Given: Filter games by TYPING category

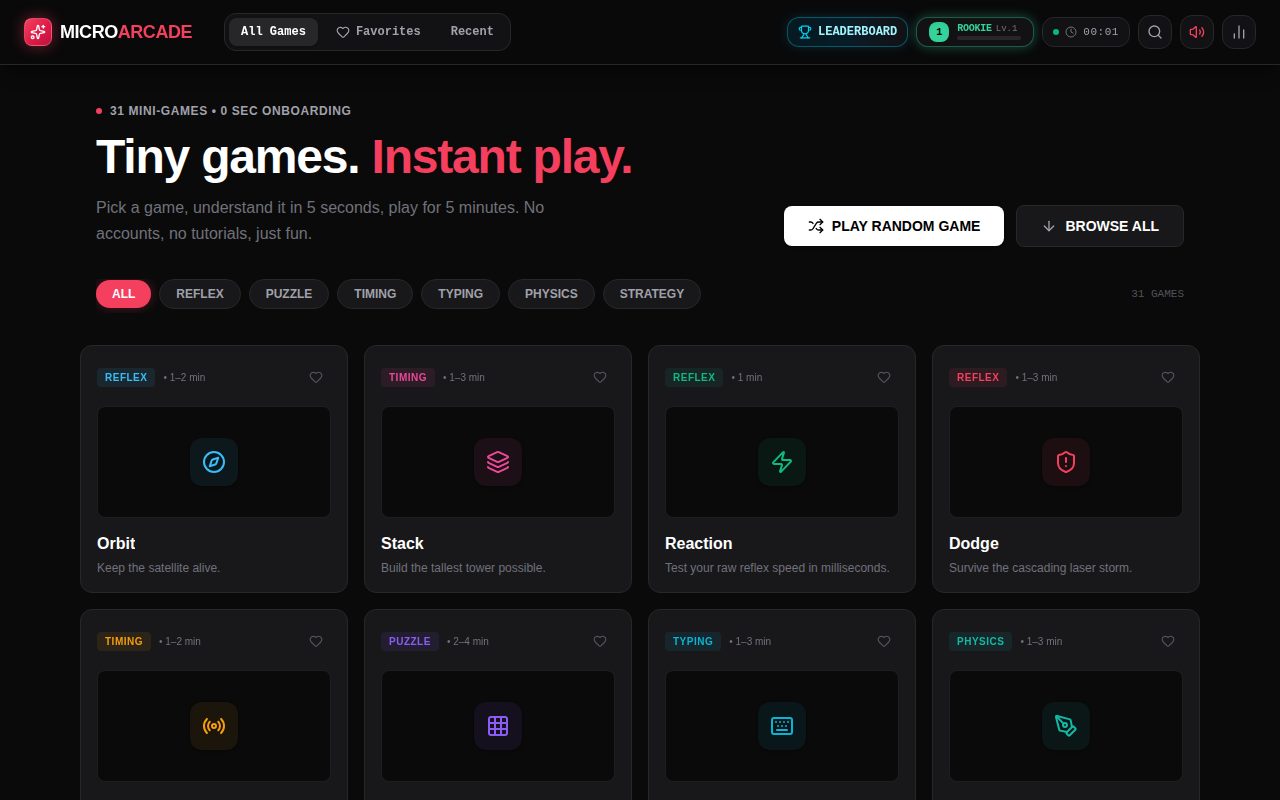Looking at the screenshot, I should 460,294.
